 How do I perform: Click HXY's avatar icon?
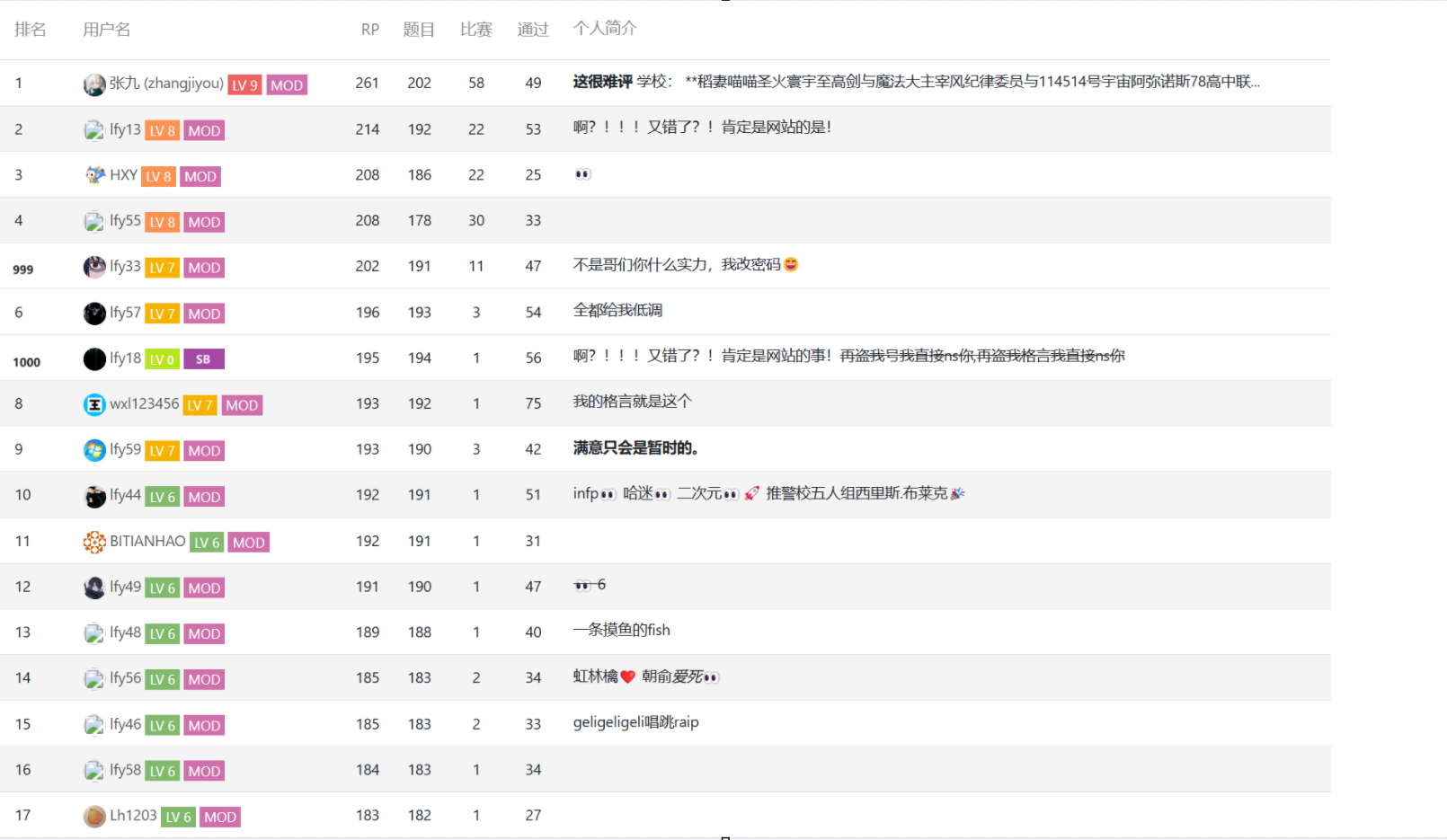(x=94, y=175)
